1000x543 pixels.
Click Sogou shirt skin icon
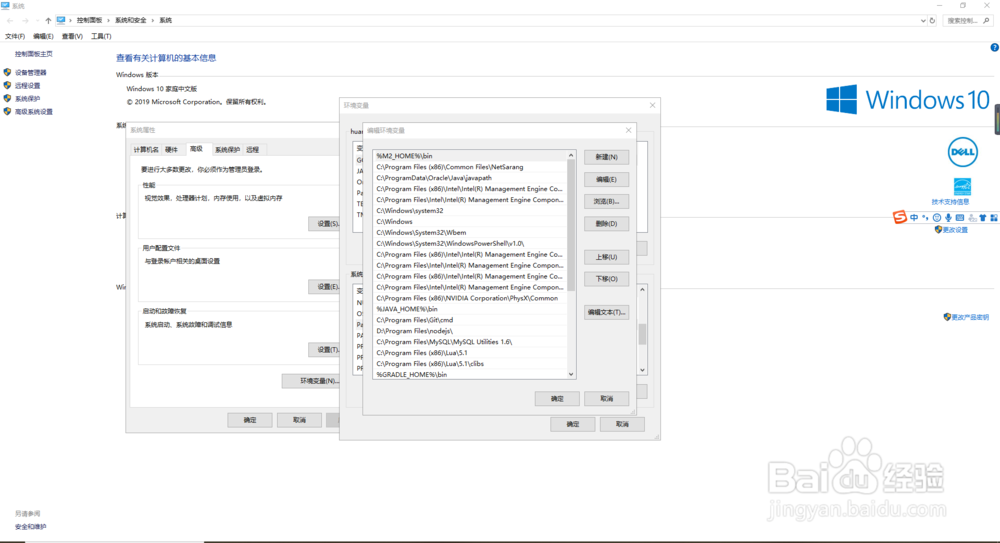click(x=983, y=218)
